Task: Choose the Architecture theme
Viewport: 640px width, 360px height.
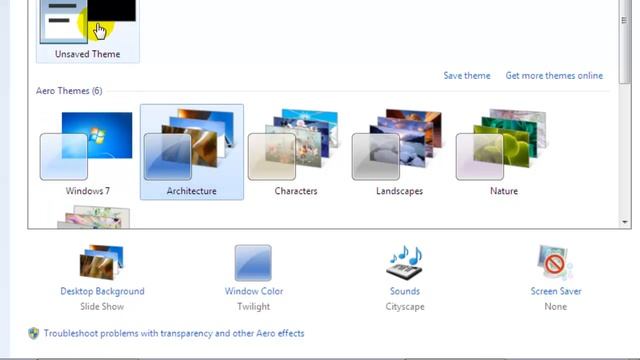Action: point(191,152)
